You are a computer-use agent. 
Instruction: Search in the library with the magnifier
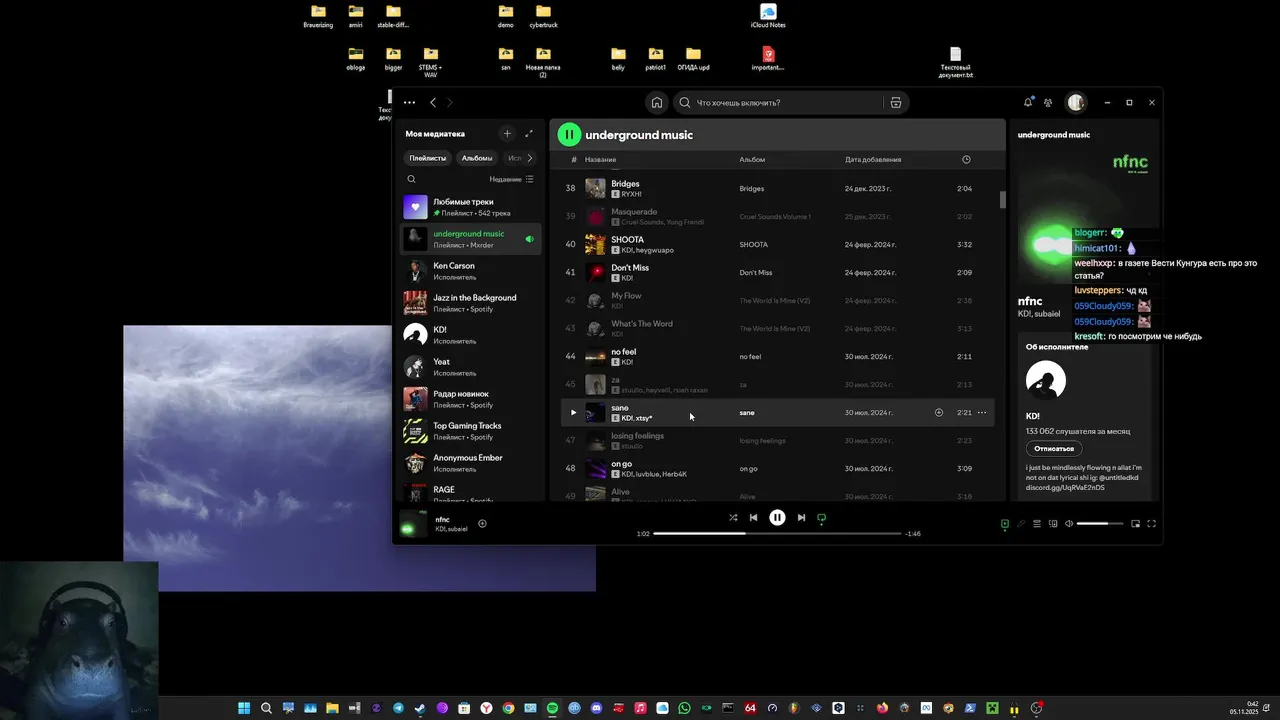click(x=411, y=179)
